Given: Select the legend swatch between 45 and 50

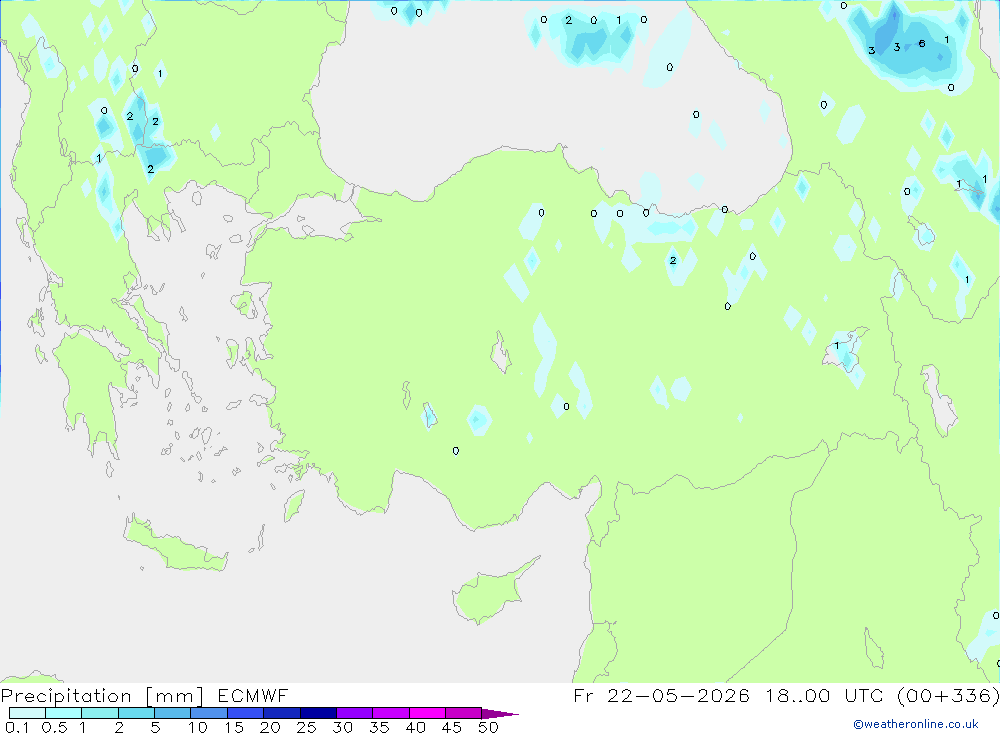Looking at the screenshot, I should click(464, 713).
